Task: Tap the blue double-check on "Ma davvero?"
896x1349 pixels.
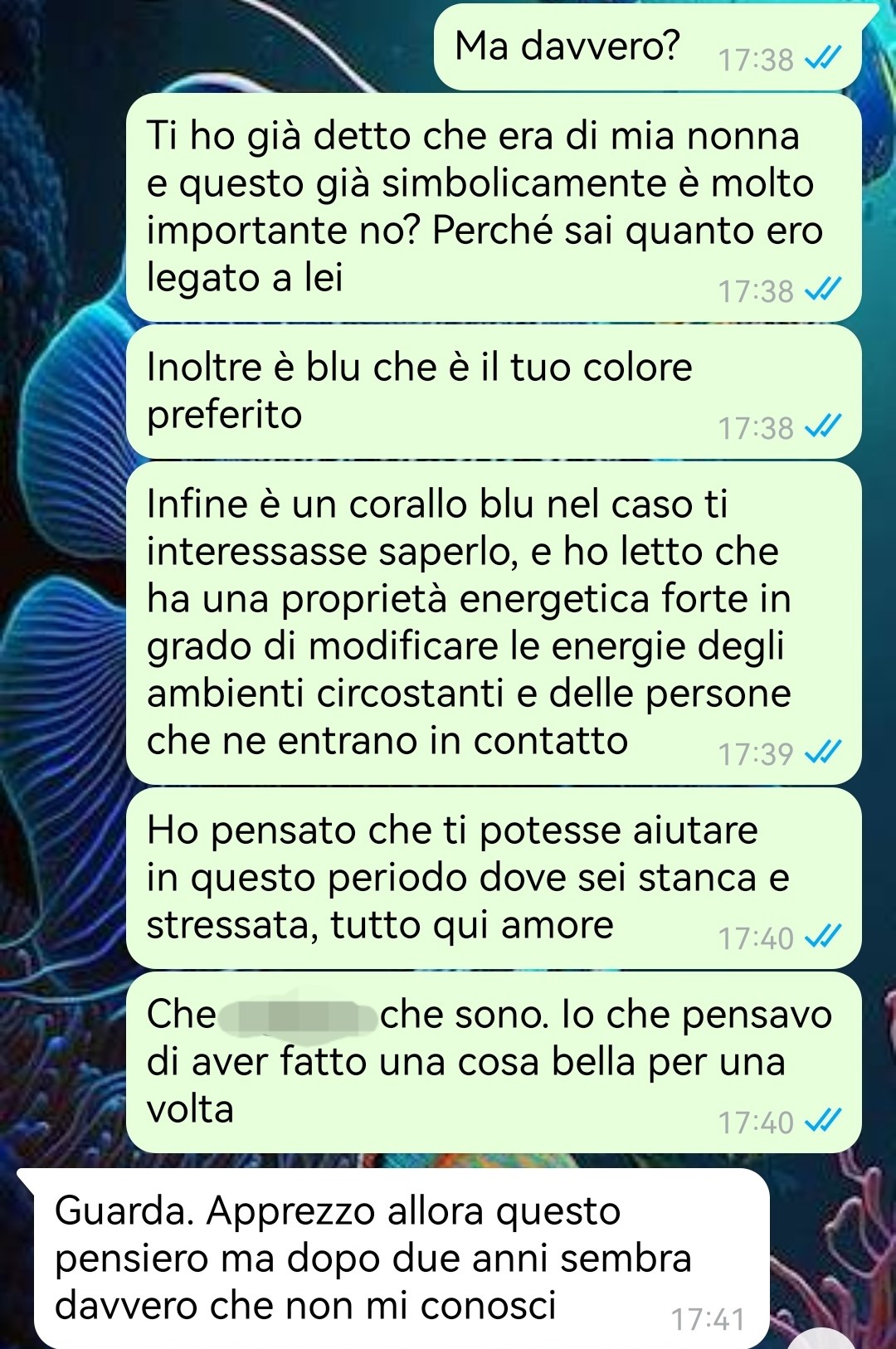Action: point(824,59)
